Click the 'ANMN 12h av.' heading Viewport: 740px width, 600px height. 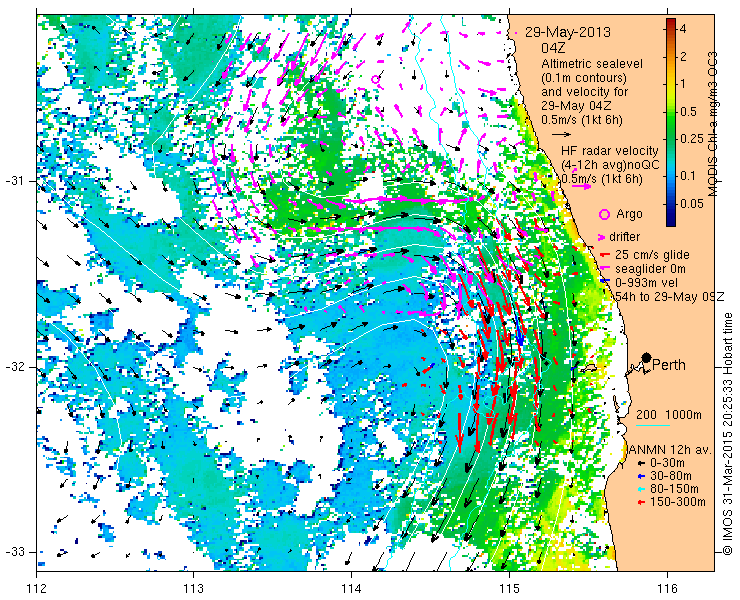(x=669, y=449)
